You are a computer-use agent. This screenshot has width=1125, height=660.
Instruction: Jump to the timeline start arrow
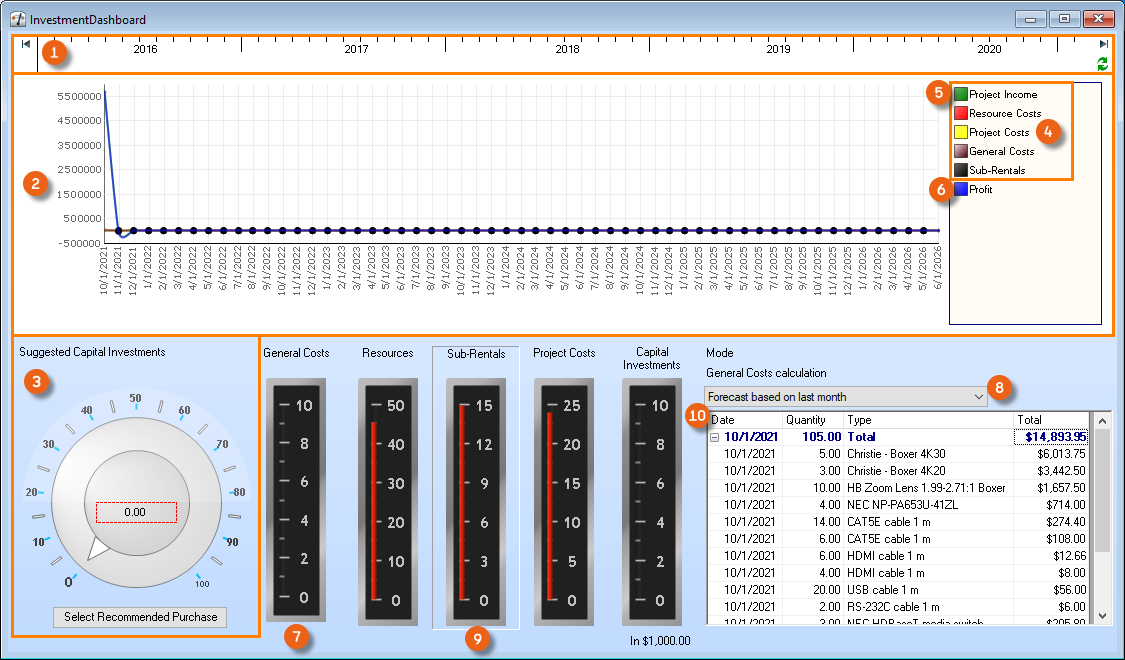click(25, 44)
